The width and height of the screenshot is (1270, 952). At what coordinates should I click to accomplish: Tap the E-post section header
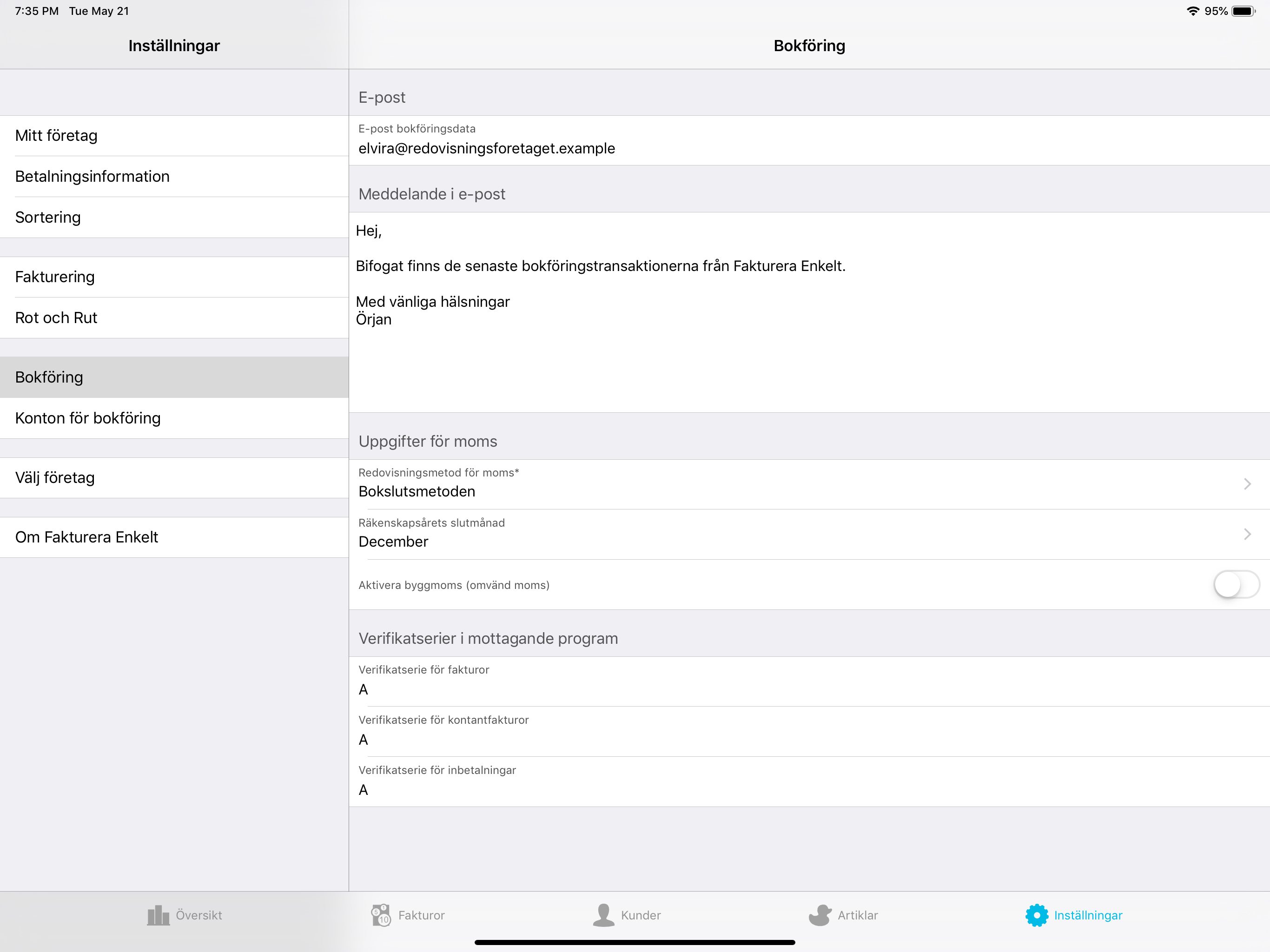(382, 97)
